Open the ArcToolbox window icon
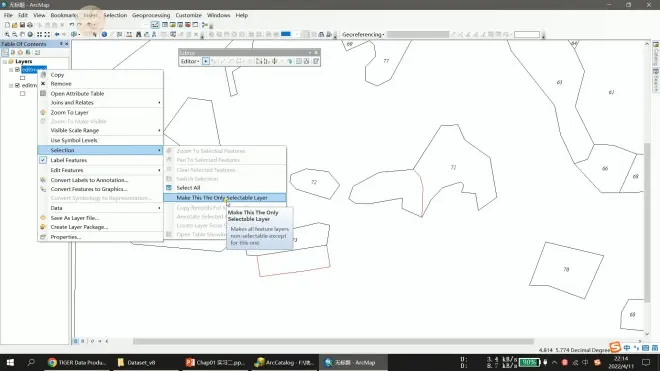Image resolution: width=660 pixels, height=371 pixels. point(188,25)
